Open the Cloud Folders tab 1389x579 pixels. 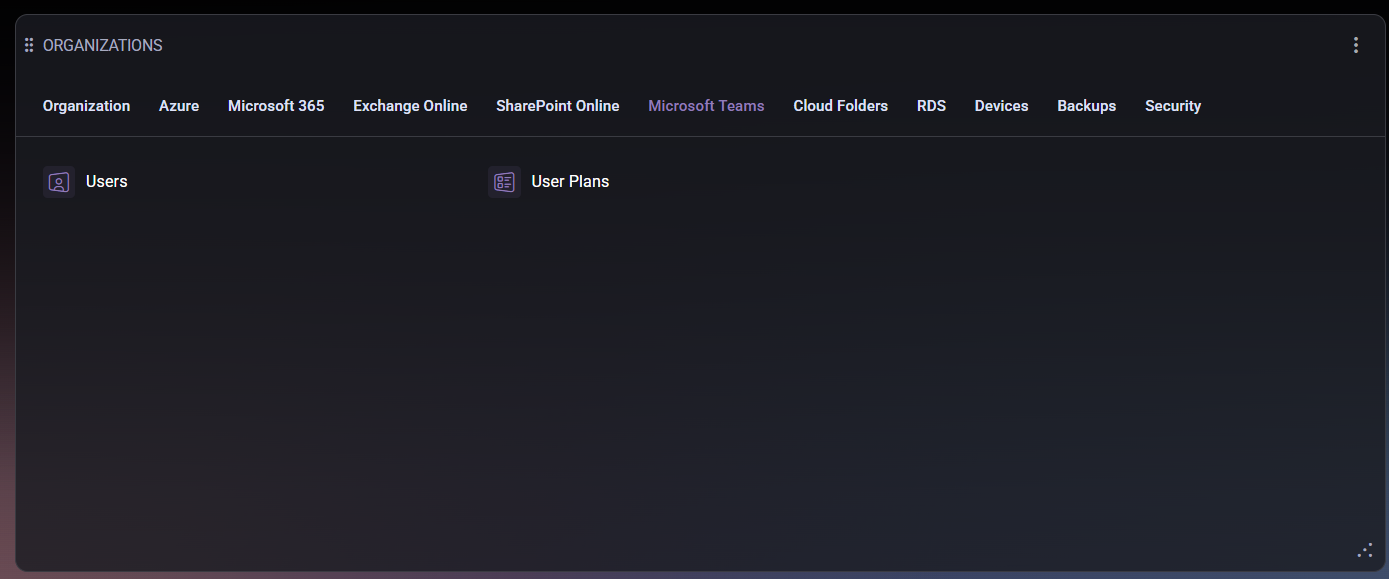(840, 106)
